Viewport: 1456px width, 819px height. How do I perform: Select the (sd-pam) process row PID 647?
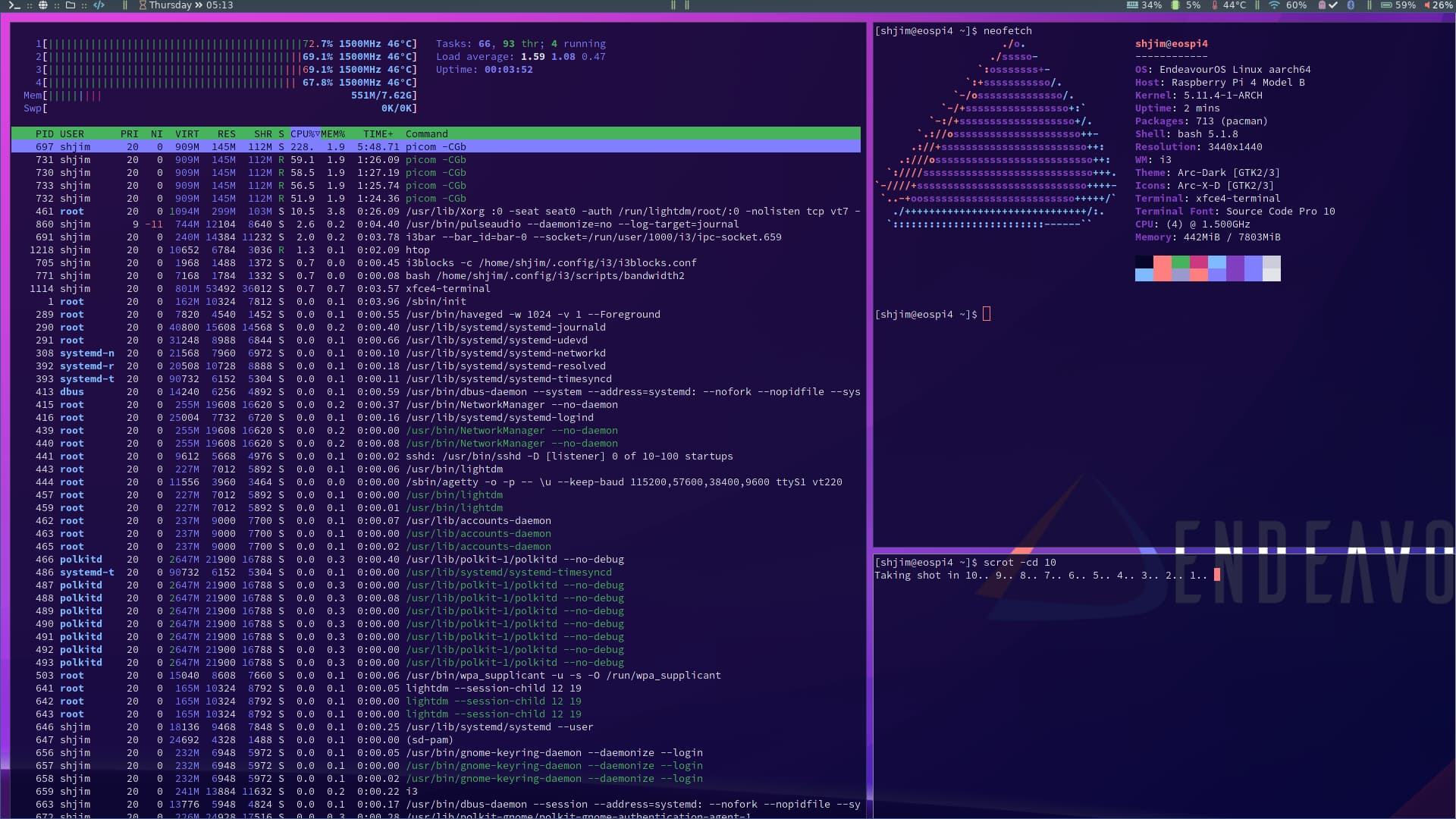pos(436,740)
